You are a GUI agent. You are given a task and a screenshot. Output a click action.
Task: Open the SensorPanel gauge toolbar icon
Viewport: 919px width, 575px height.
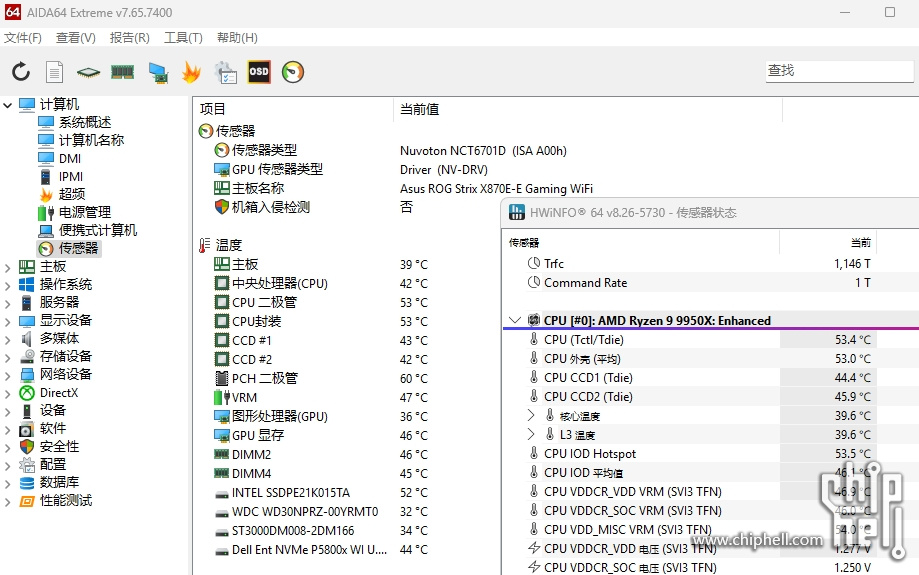pyautogui.click(x=292, y=72)
